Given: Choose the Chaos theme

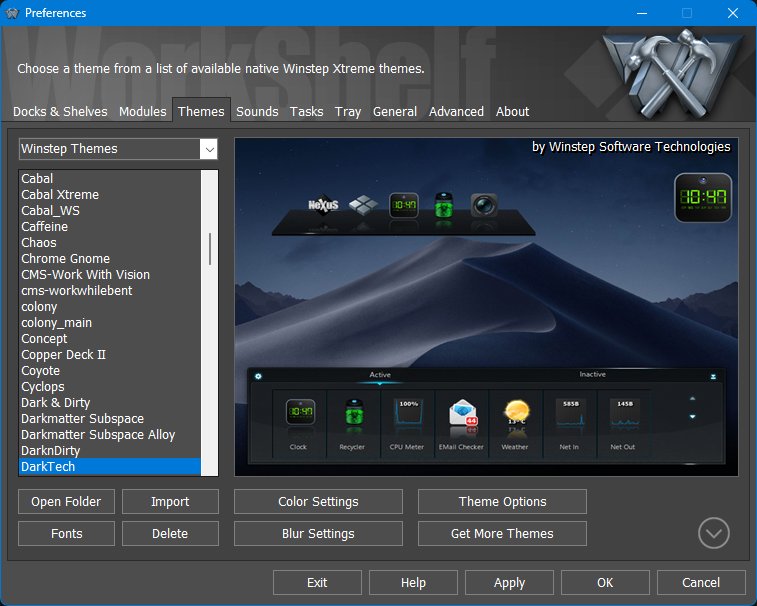Looking at the screenshot, I should 110,242.
